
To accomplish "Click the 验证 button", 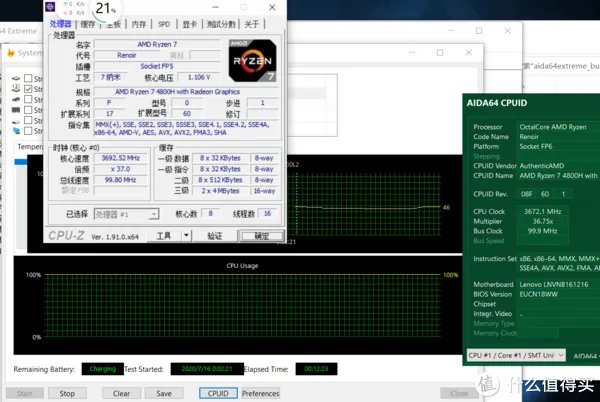I will 214,236.
